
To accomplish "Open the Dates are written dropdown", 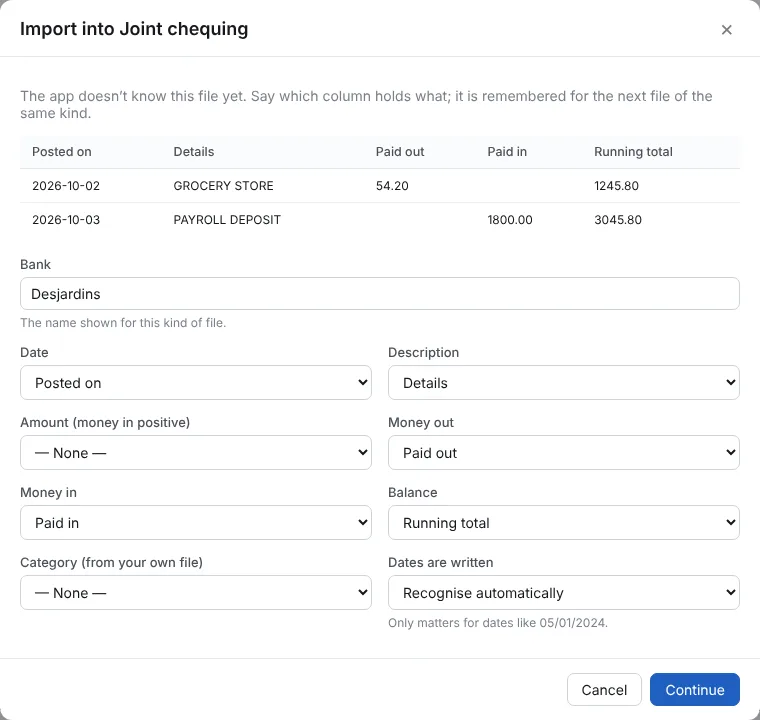I will coord(564,592).
